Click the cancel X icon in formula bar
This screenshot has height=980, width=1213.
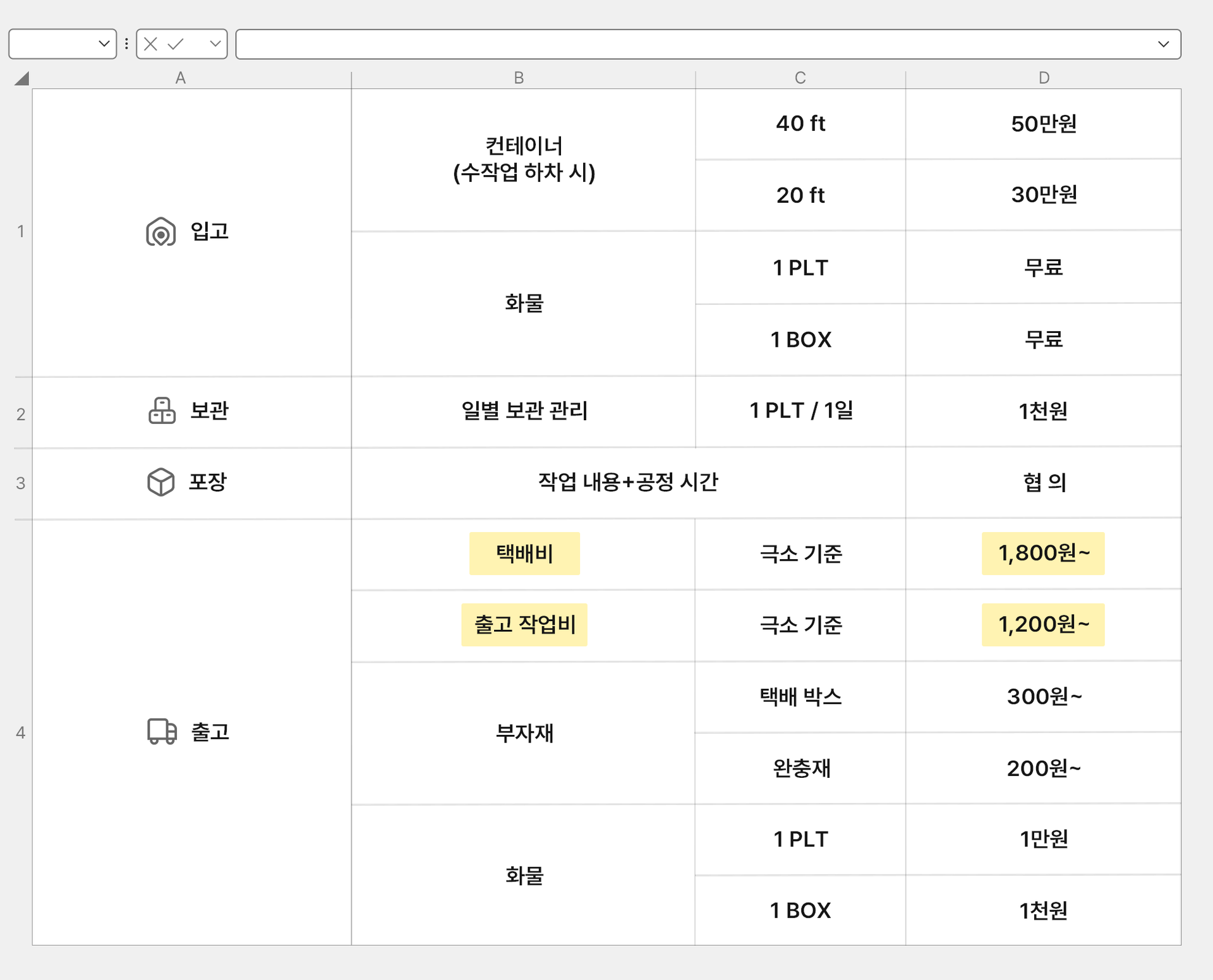point(150,44)
